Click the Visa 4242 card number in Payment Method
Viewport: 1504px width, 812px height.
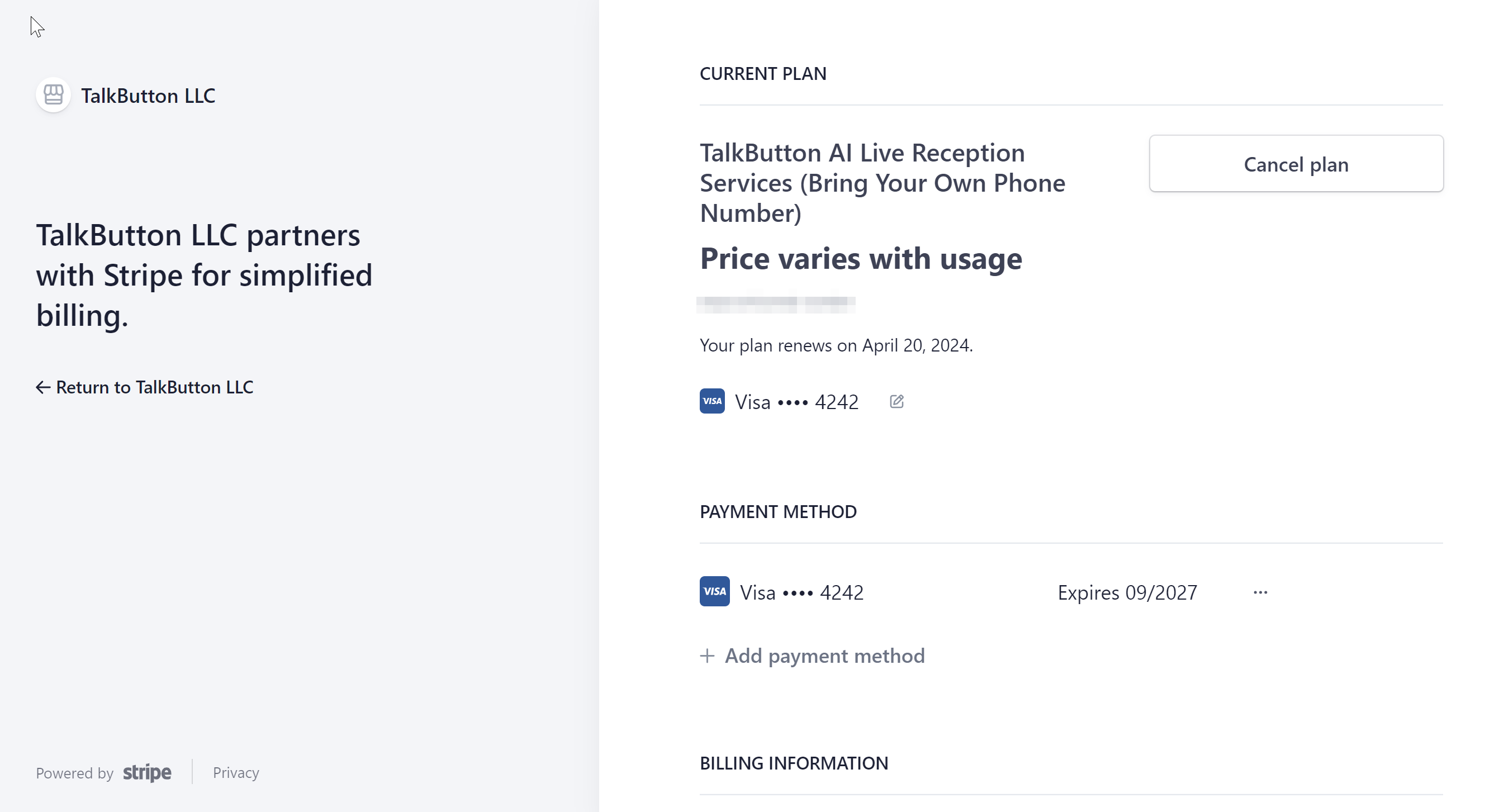pos(801,592)
